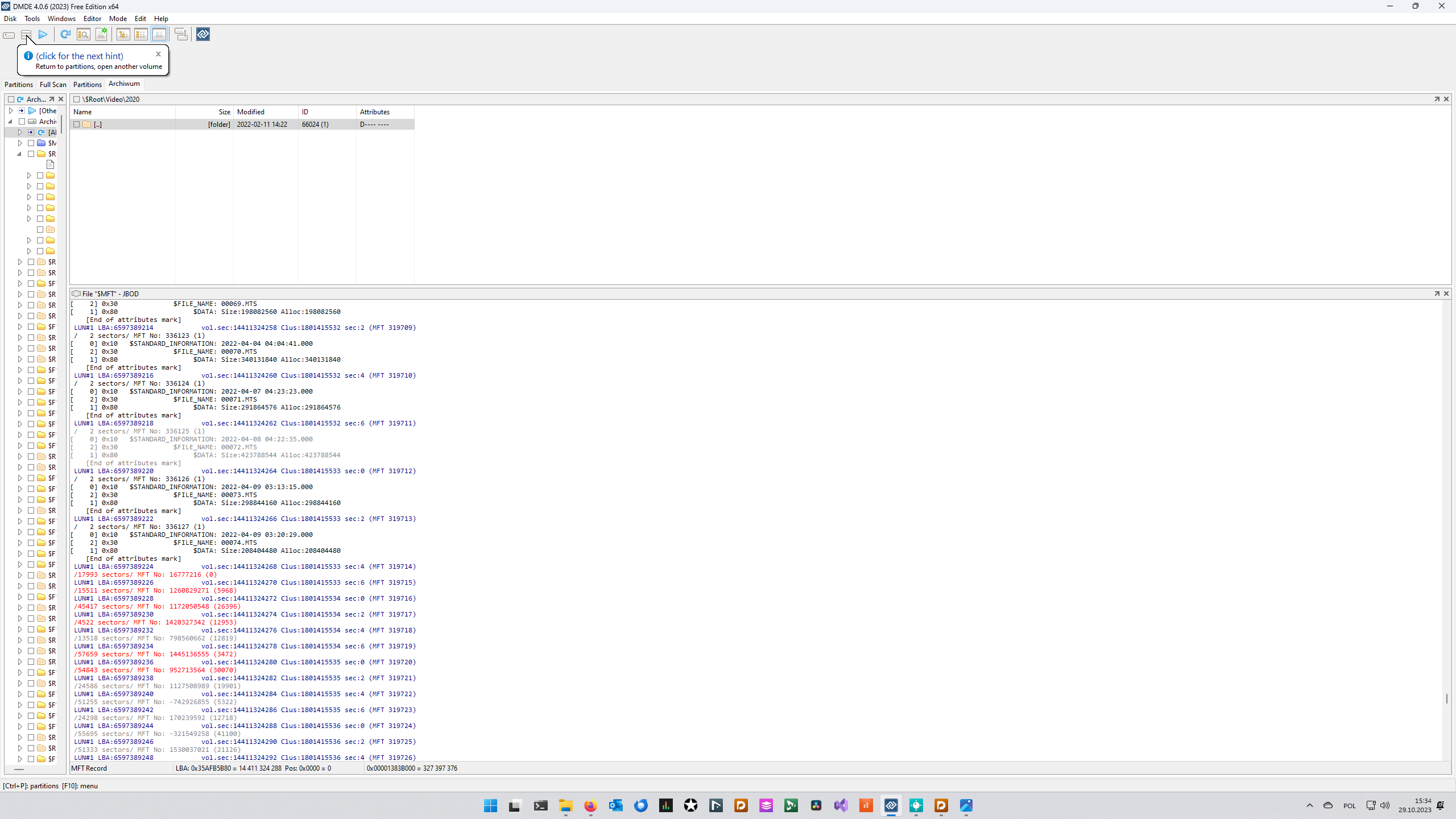Switch to the Archiwum tab

[124, 84]
